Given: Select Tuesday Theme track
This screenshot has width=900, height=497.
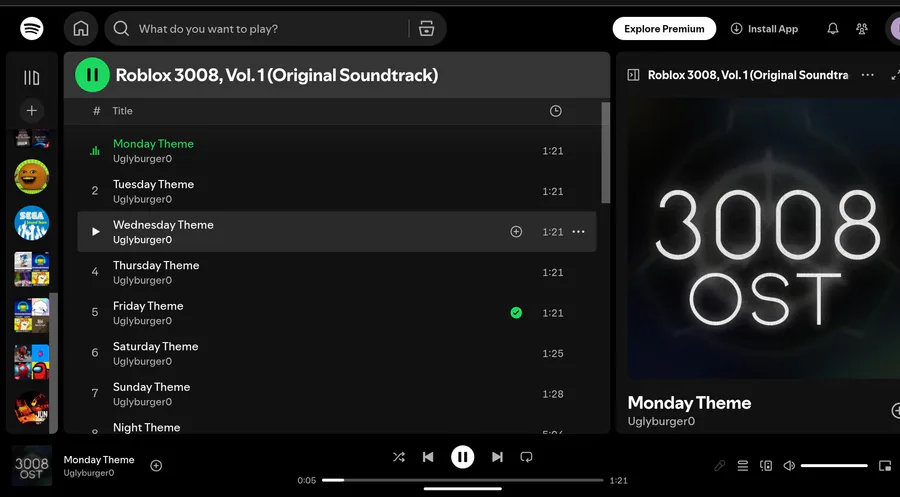Looking at the screenshot, I should (336, 191).
